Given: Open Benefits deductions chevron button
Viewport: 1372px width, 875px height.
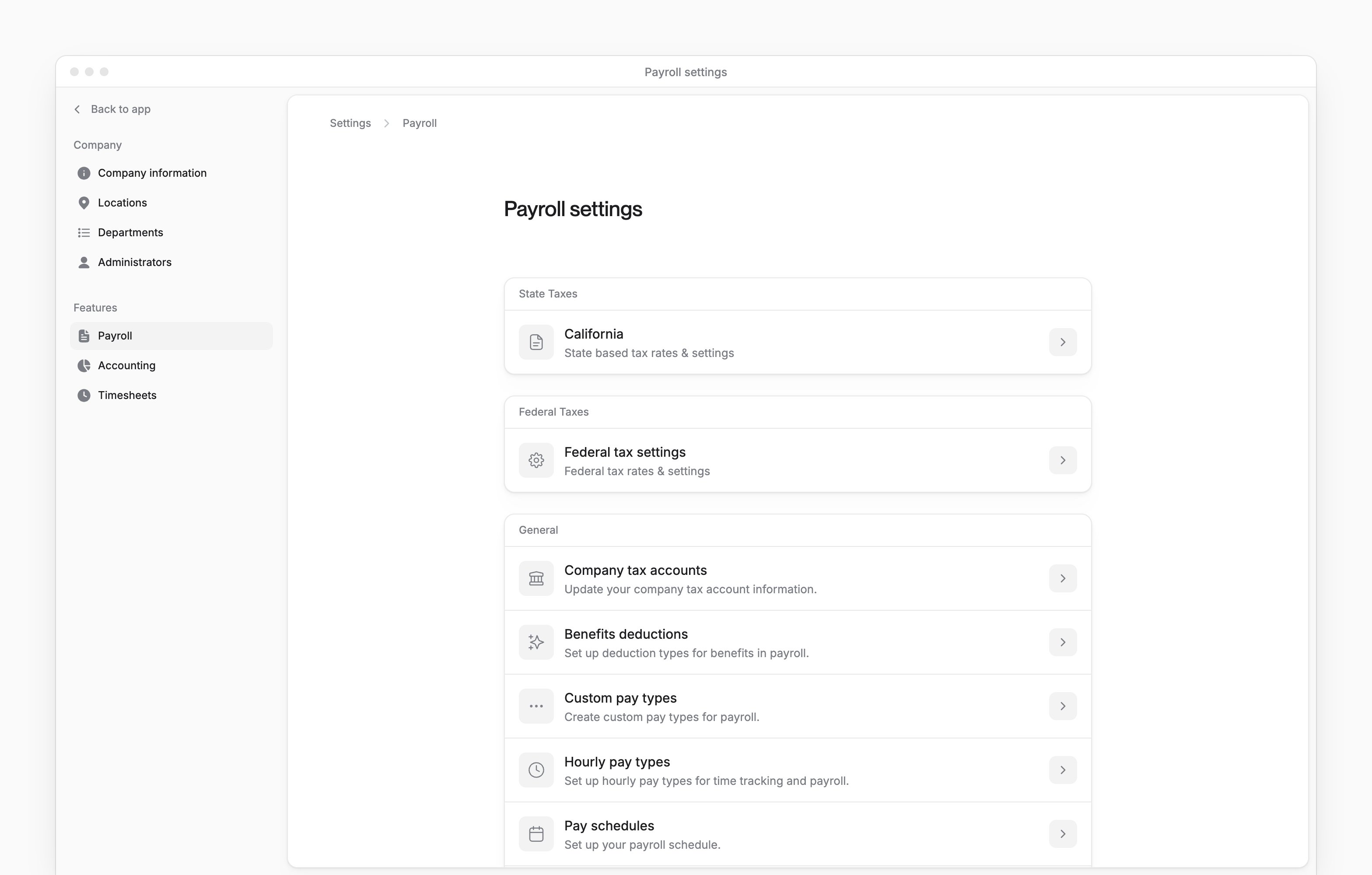Looking at the screenshot, I should (x=1063, y=642).
